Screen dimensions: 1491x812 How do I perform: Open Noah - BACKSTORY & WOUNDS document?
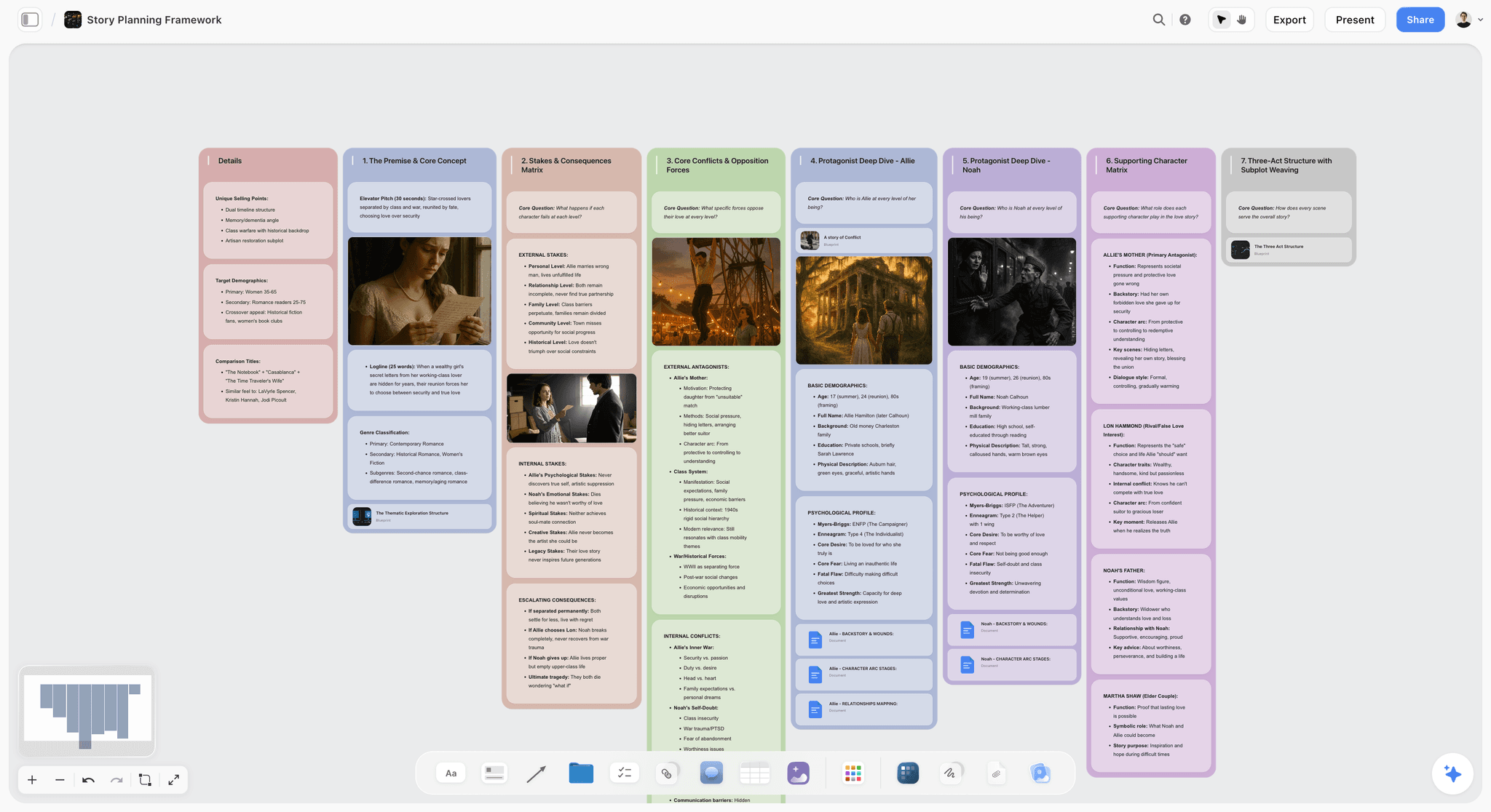(x=1011, y=629)
